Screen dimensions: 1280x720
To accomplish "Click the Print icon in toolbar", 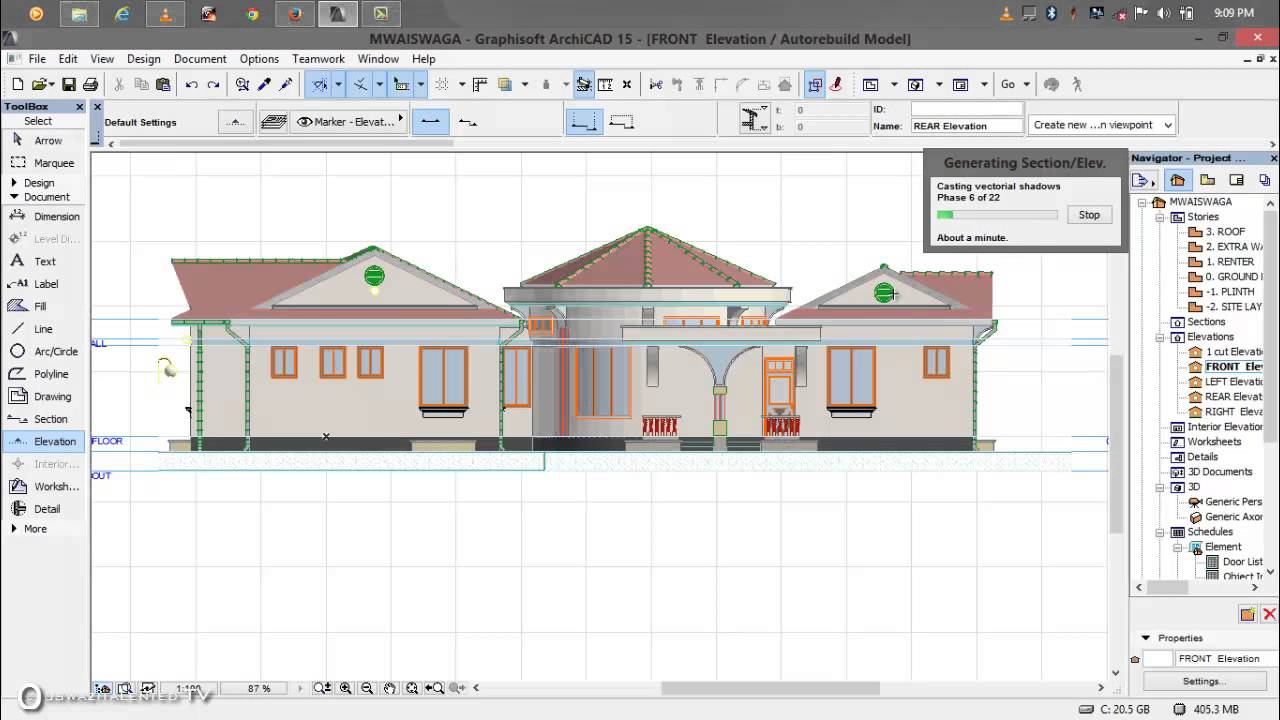I will pyautogui.click(x=90, y=85).
